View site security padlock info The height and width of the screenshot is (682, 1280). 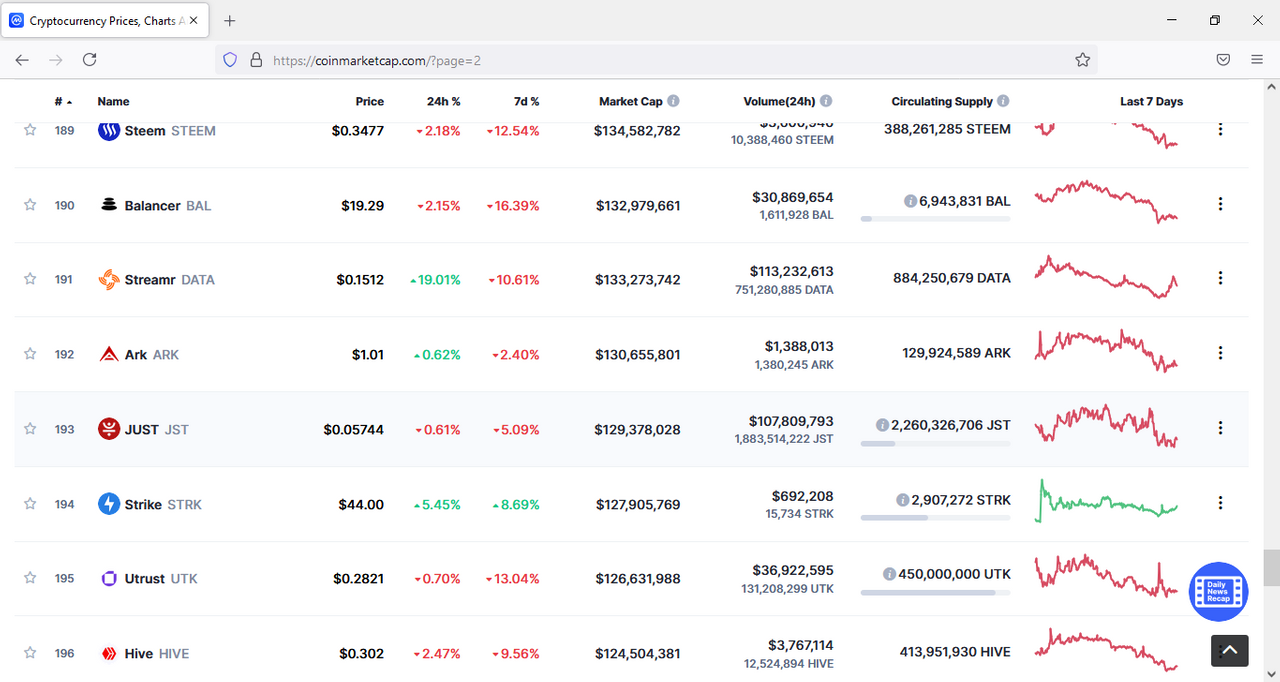point(256,60)
